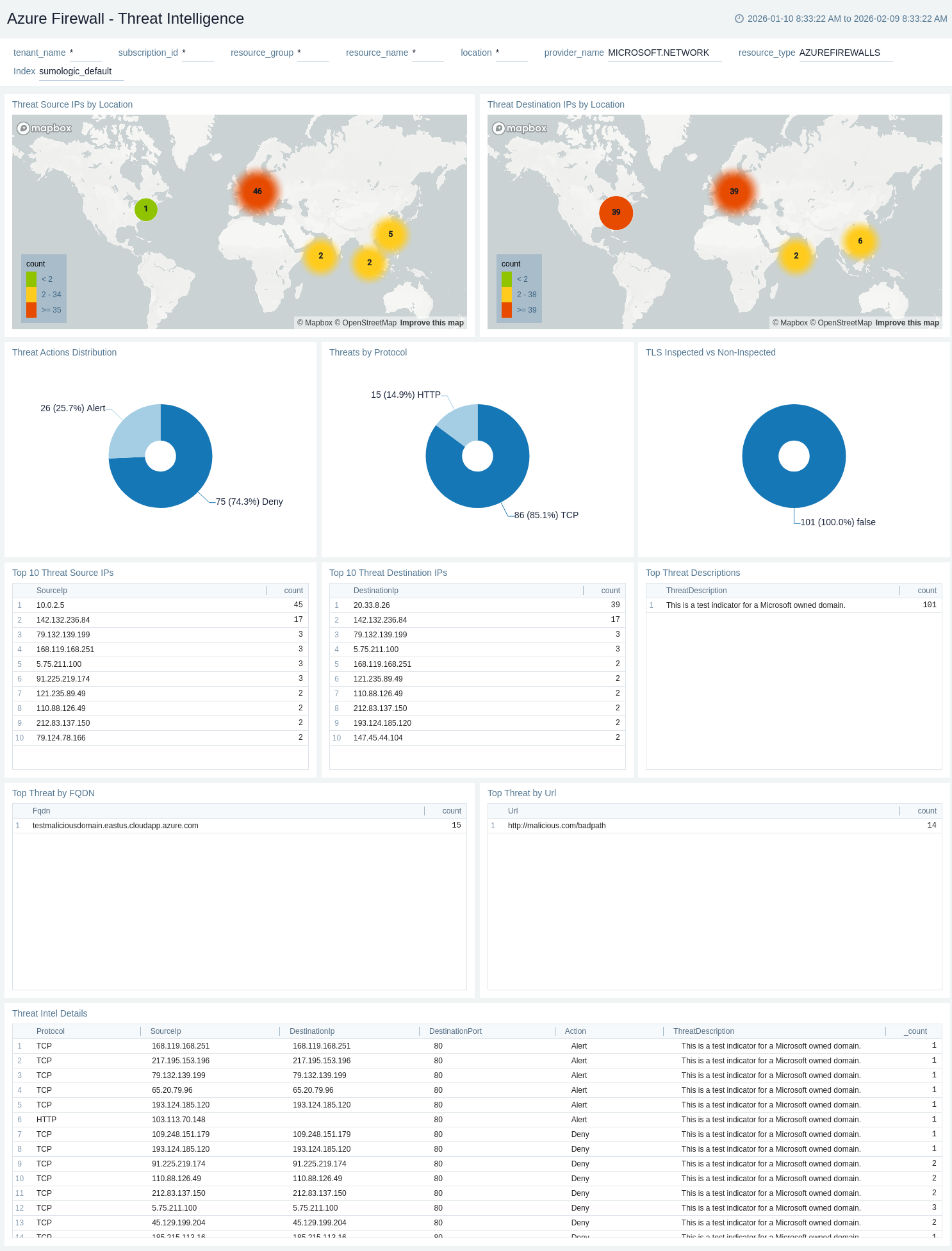
Task: Click the red 46 cluster marker over Europe
Action: pyautogui.click(x=257, y=192)
